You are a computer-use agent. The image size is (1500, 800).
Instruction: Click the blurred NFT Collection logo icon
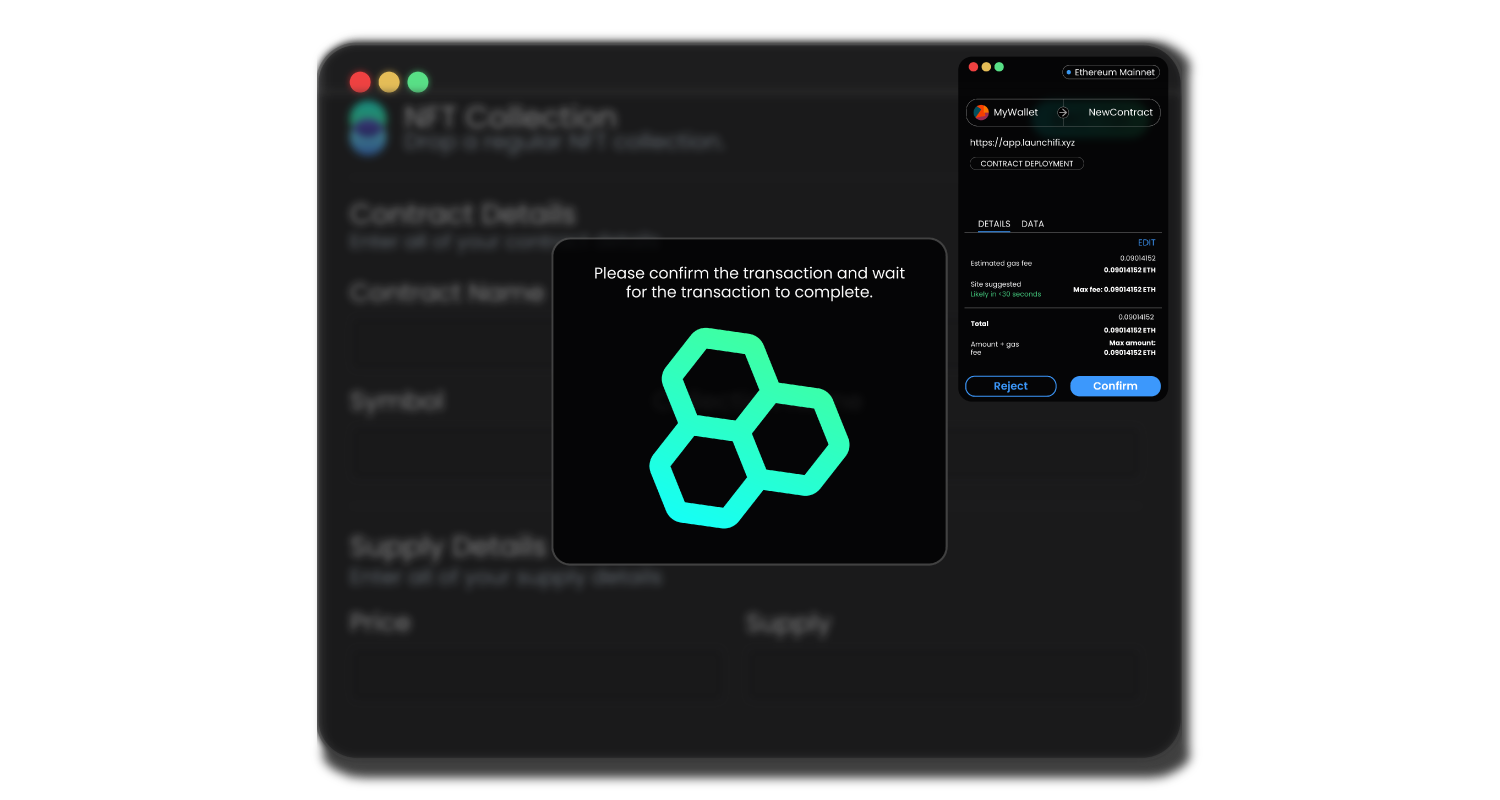pos(368,128)
